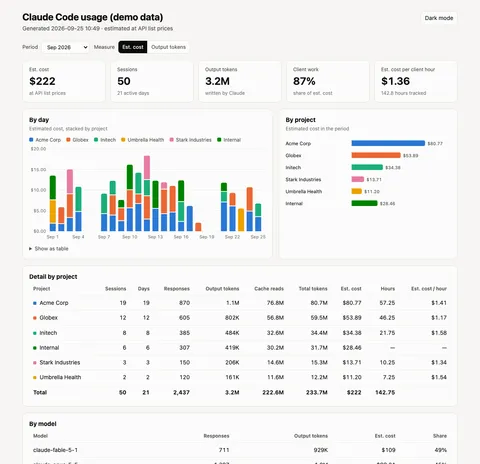The height and width of the screenshot is (464, 480).
Task: Click Initech cost per hour $1.58
Action: [439, 333]
